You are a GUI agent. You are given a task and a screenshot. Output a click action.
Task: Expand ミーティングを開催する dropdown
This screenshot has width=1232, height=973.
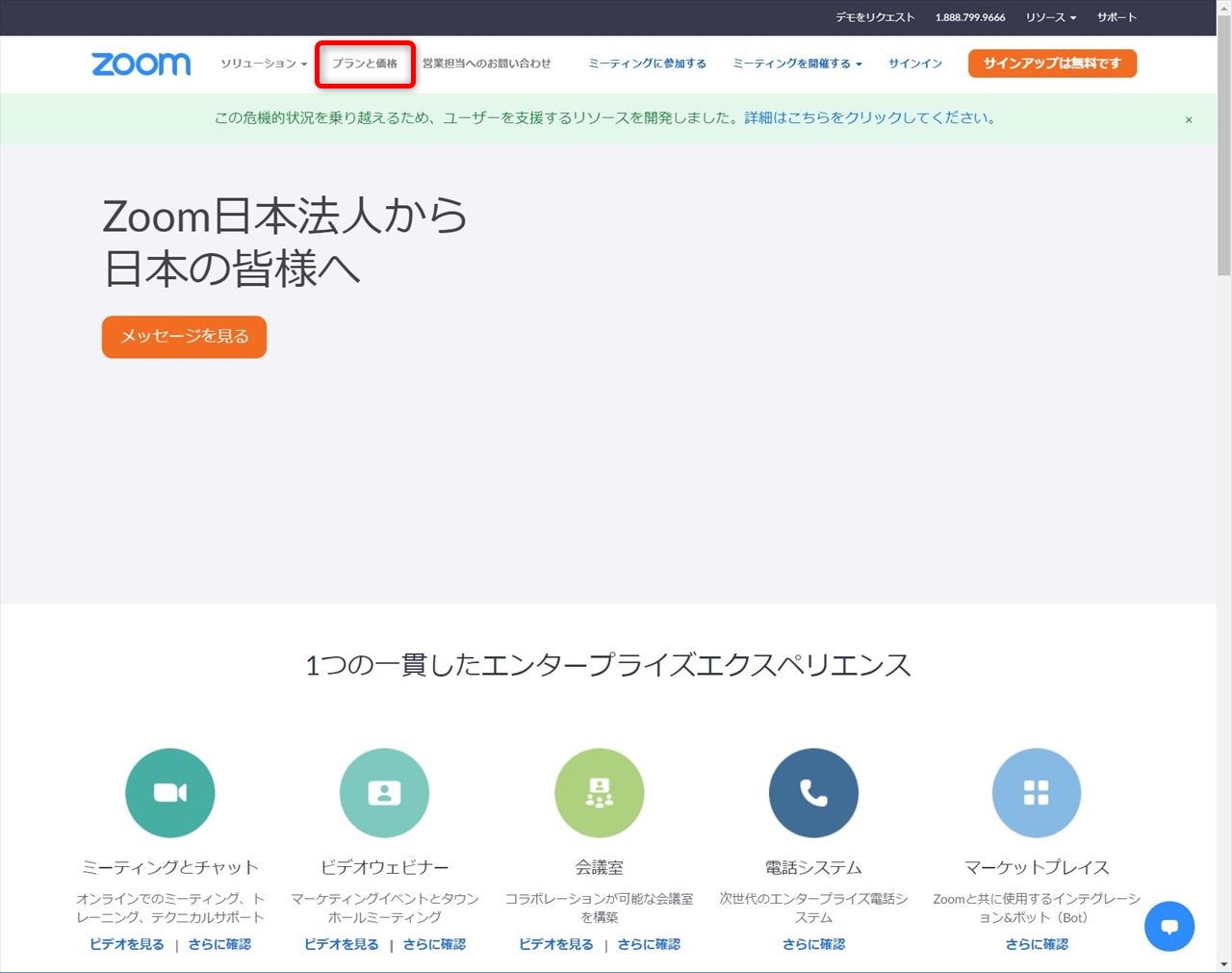(x=797, y=64)
